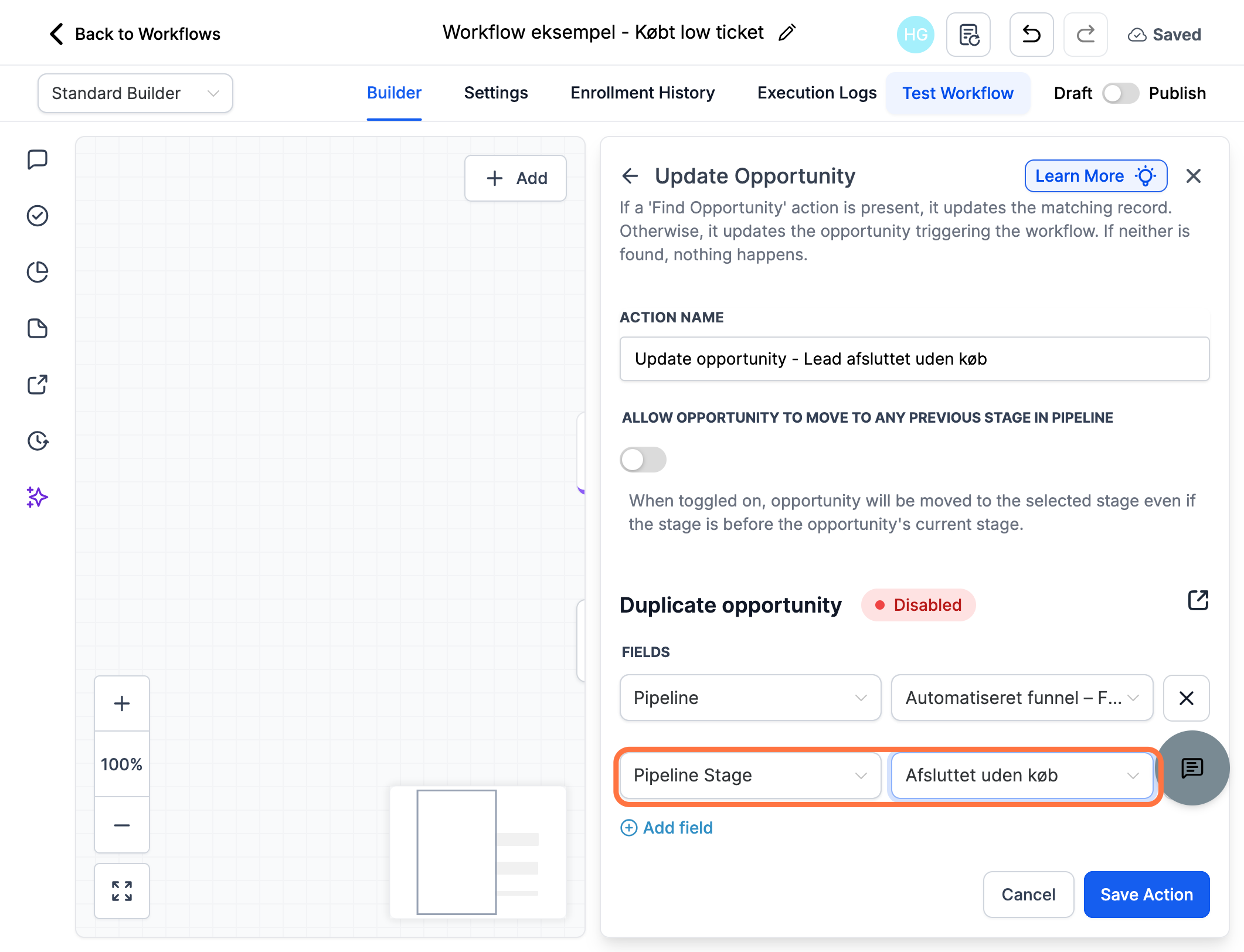Switch to the Settings tab

coord(496,93)
